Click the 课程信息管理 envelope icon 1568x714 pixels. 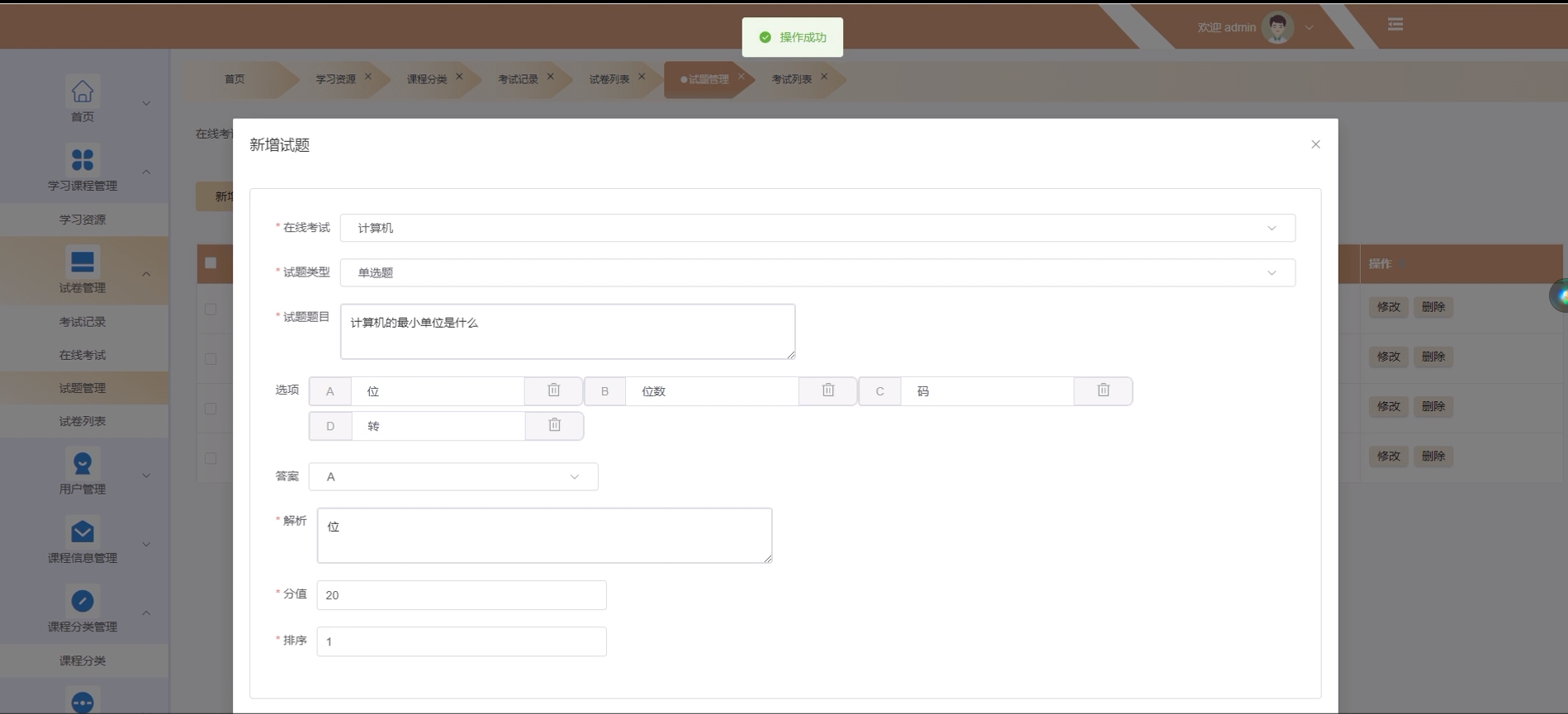[83, 532]
